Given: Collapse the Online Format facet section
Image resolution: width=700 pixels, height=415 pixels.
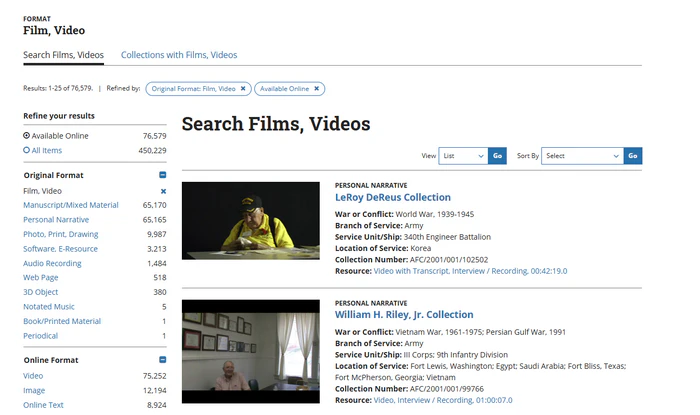Looking at the screenshot, I should [163, 360].
